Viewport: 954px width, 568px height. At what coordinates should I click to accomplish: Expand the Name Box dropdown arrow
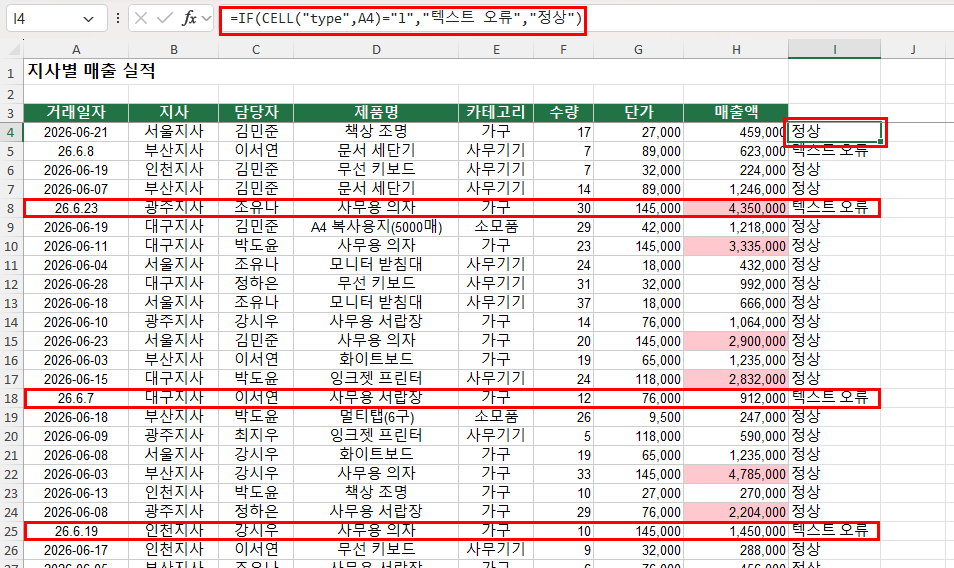point(88,19)
